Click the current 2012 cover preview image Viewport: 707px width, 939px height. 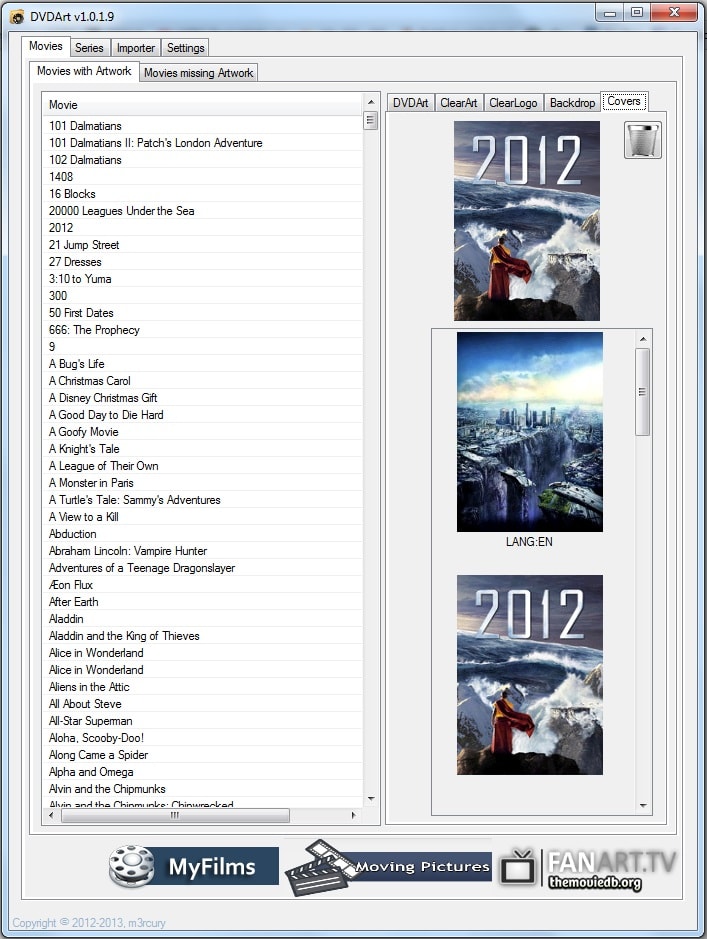point(527,221)
